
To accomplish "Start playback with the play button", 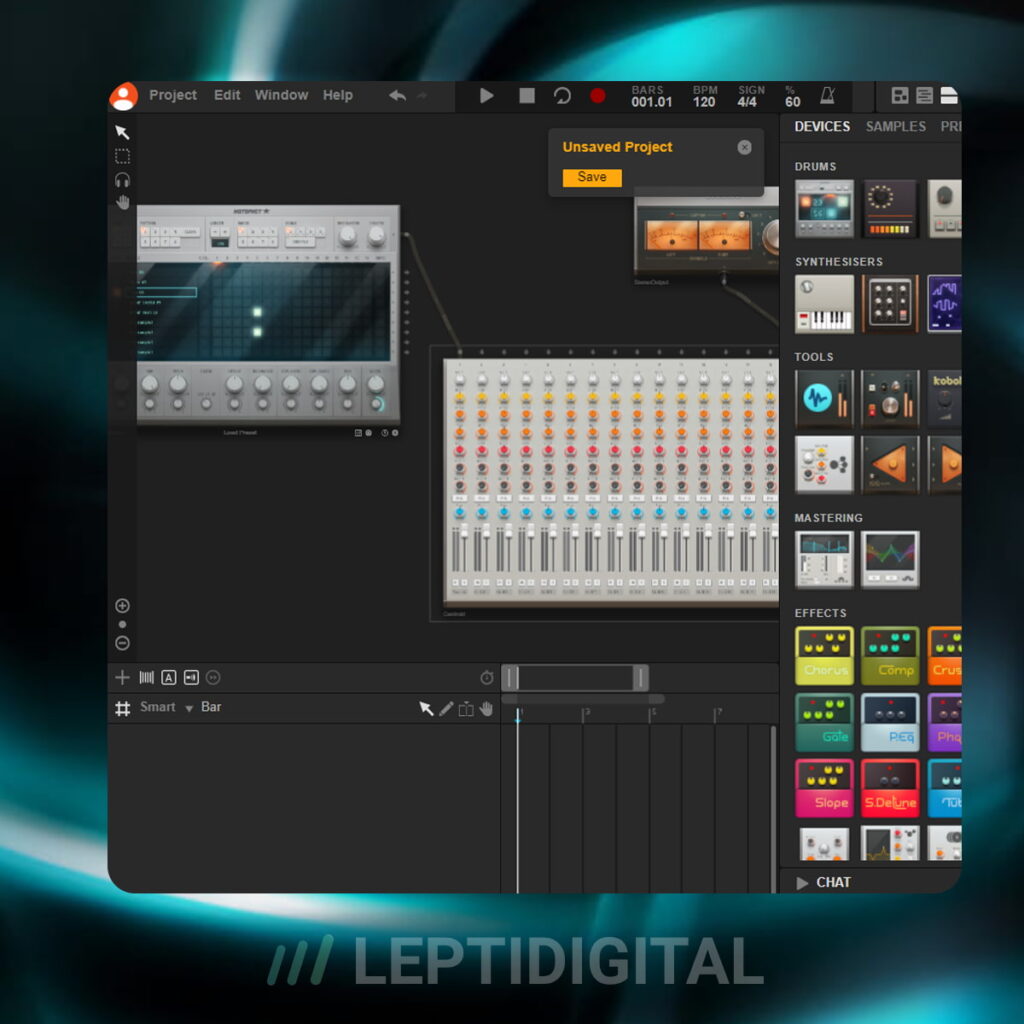I will [487, 96].
